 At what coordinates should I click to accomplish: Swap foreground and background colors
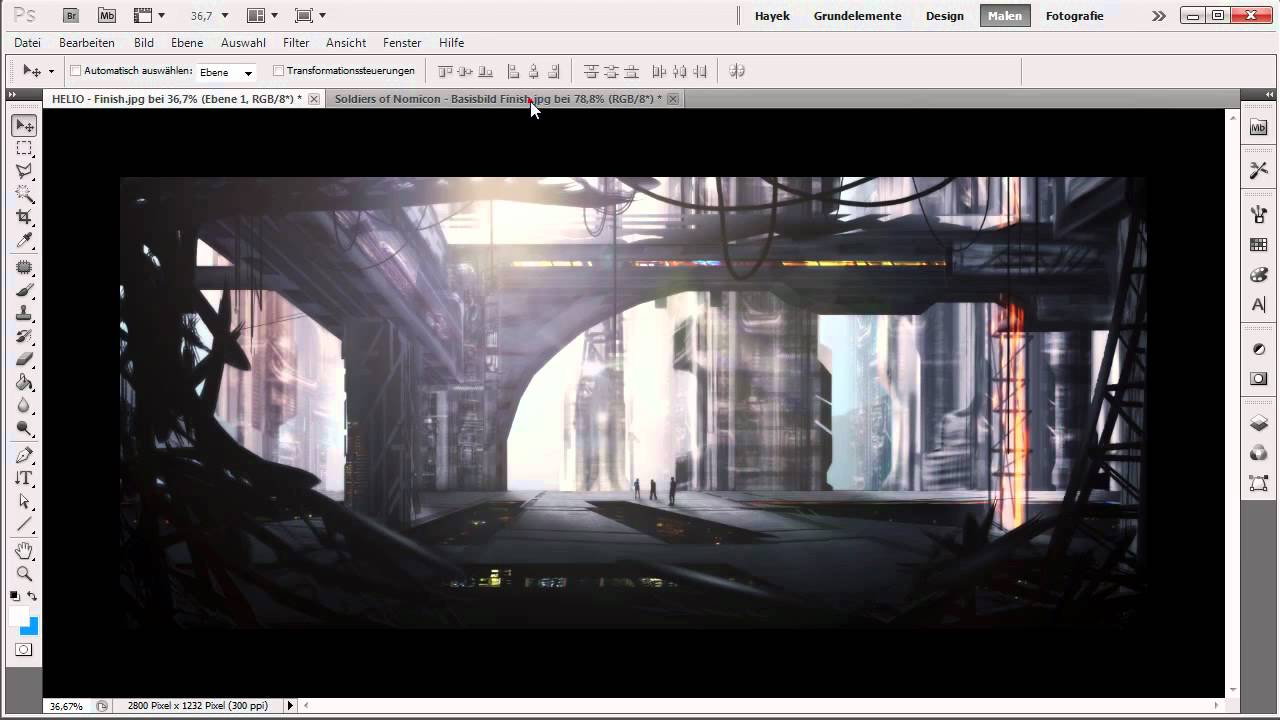[32, 596]
